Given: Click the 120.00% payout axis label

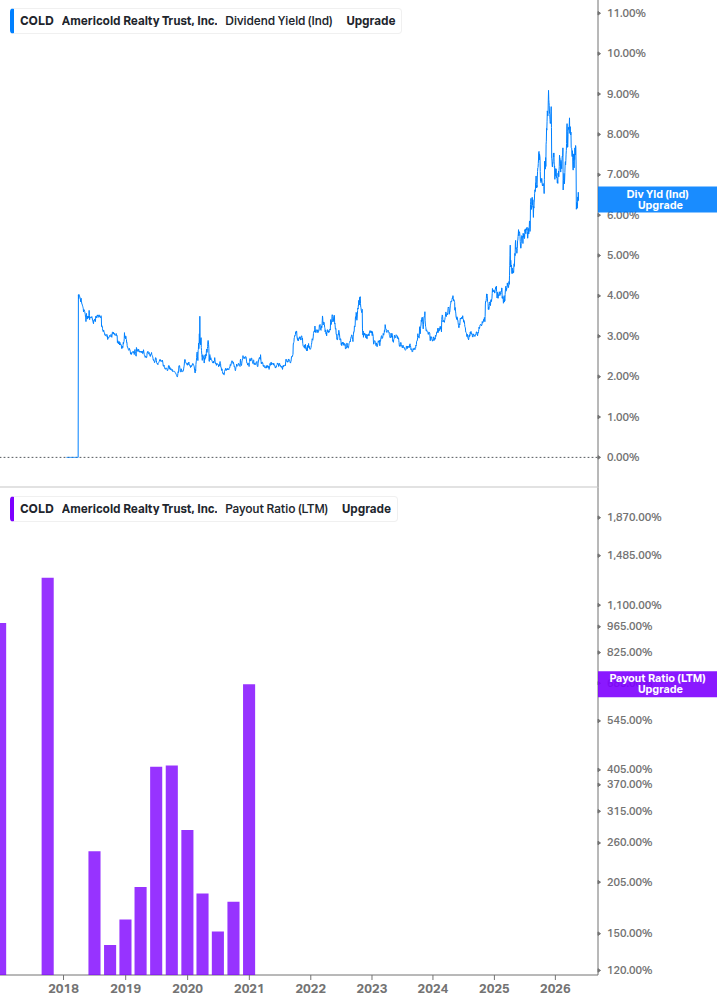Looking at the screenshot, I should click(629, 970).
